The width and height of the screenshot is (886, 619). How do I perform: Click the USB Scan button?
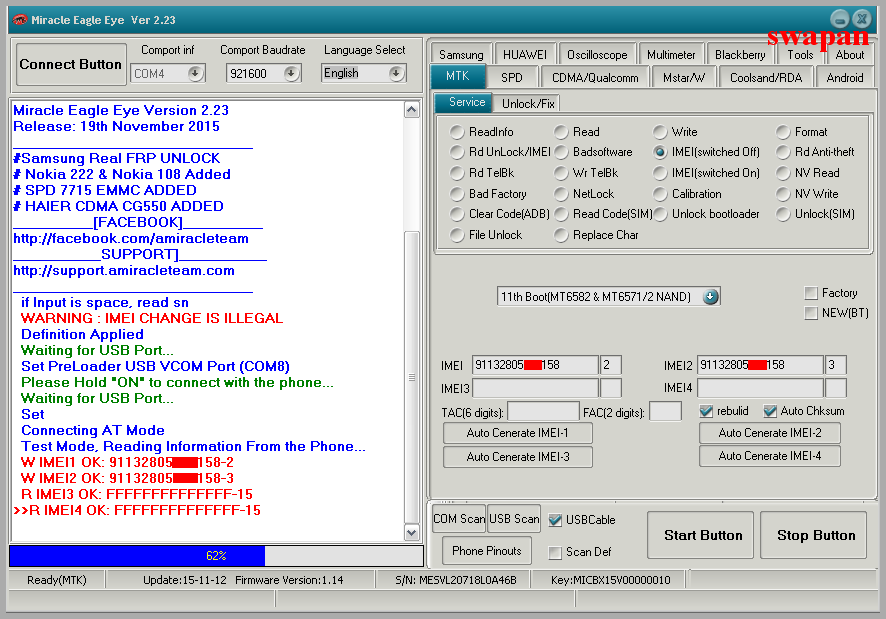(514, 519)
